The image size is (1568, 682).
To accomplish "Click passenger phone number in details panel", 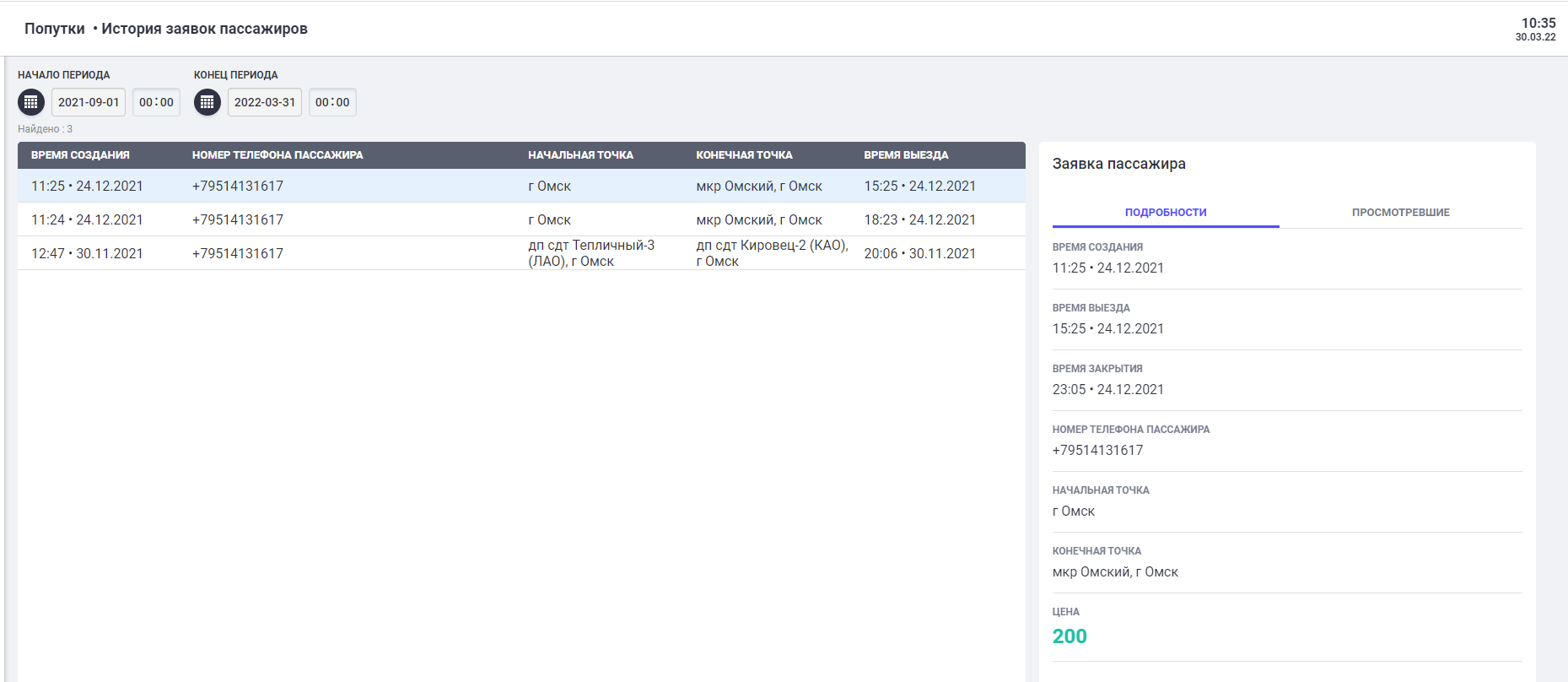I will 1097,450.
